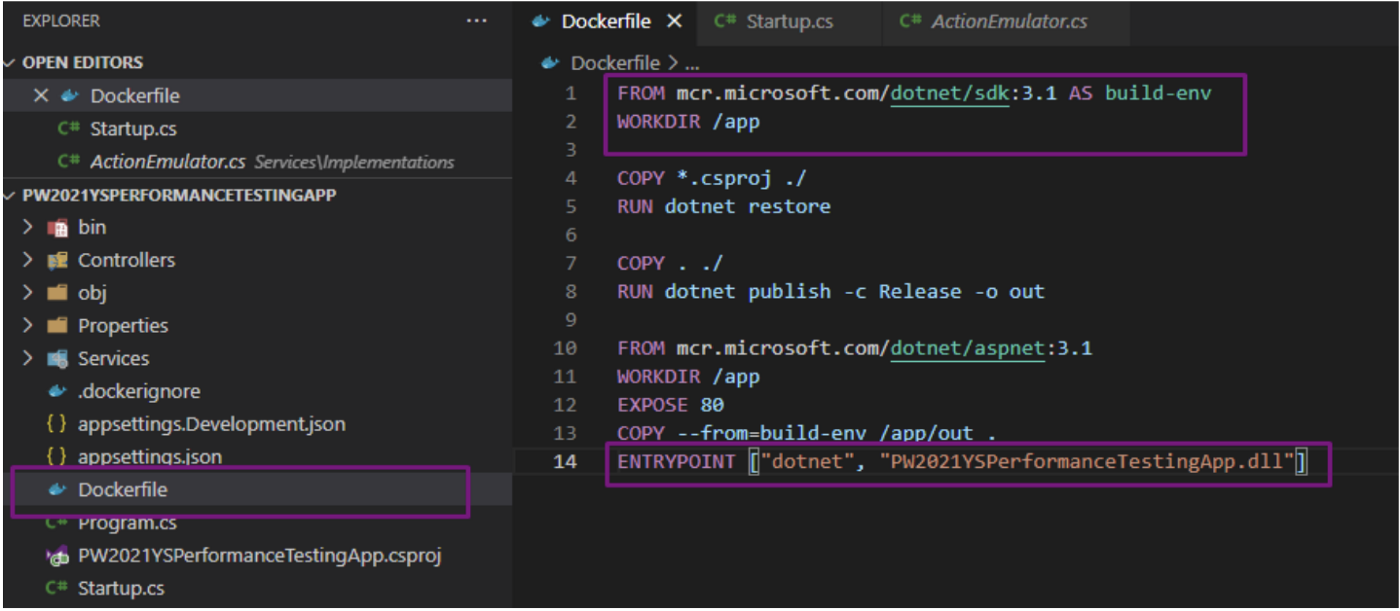
Task: Click the Dockerfile breadcrumb segment
Action: 615,63
